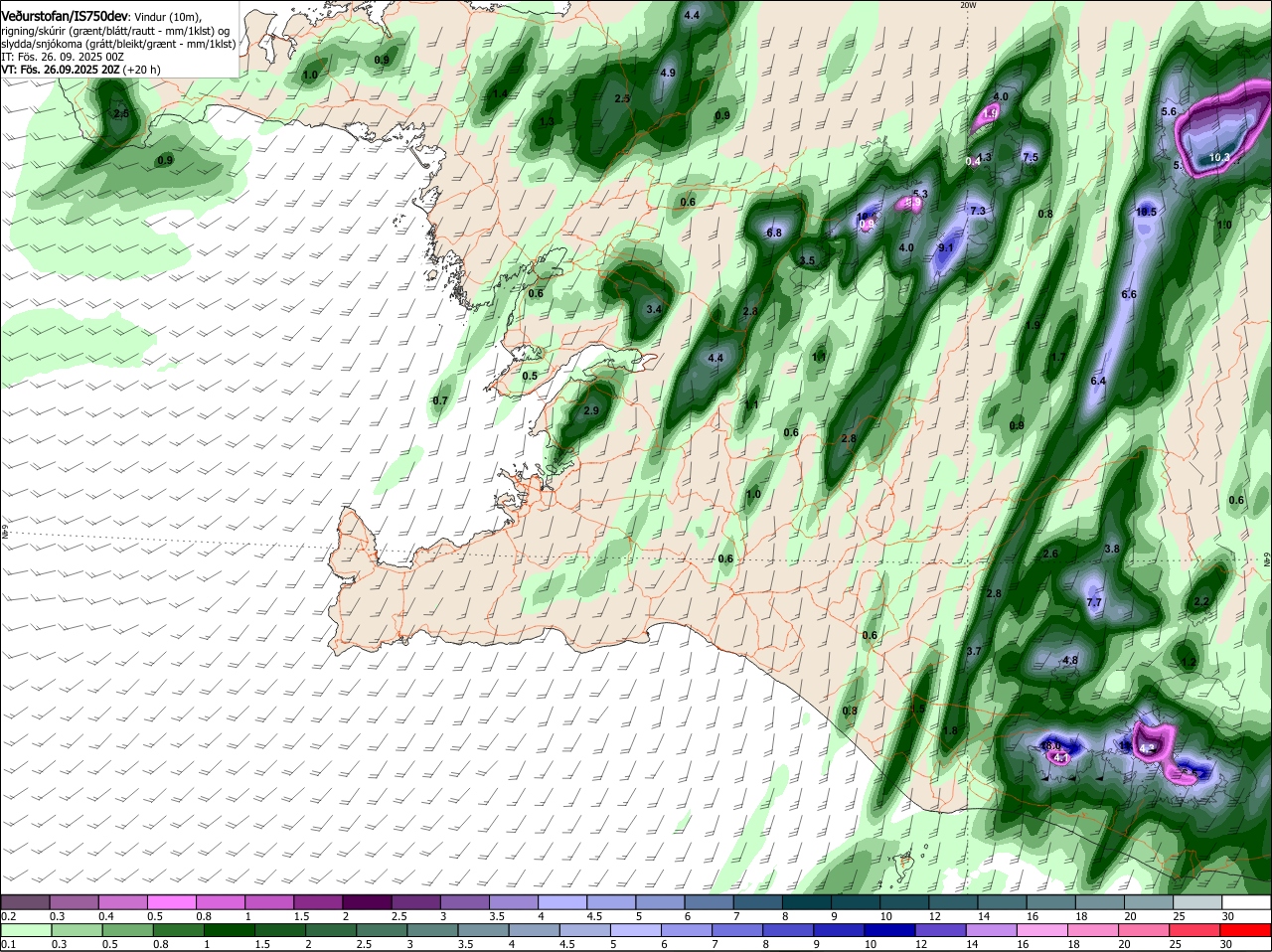Click the 'VT: Fös. 26.09.2025 20Z (+20 h)' line

coord(80,70)
